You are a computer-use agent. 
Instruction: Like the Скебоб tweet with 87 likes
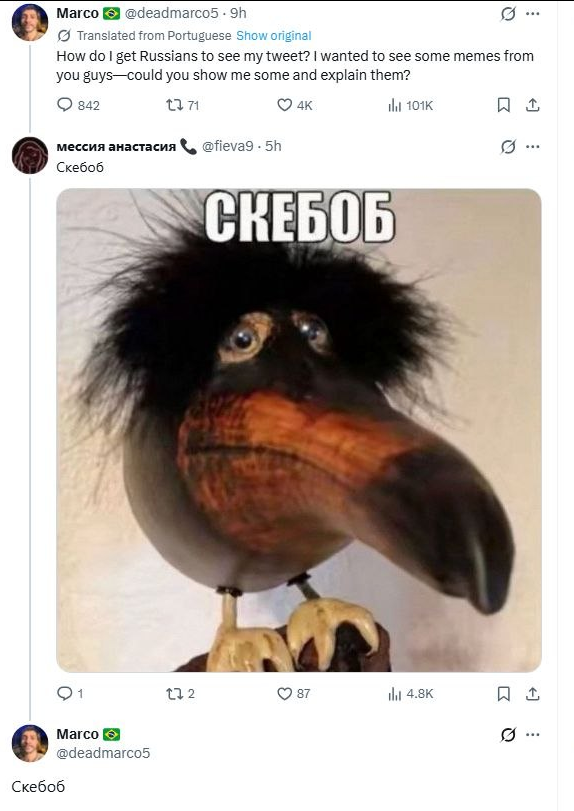(294, 694)
